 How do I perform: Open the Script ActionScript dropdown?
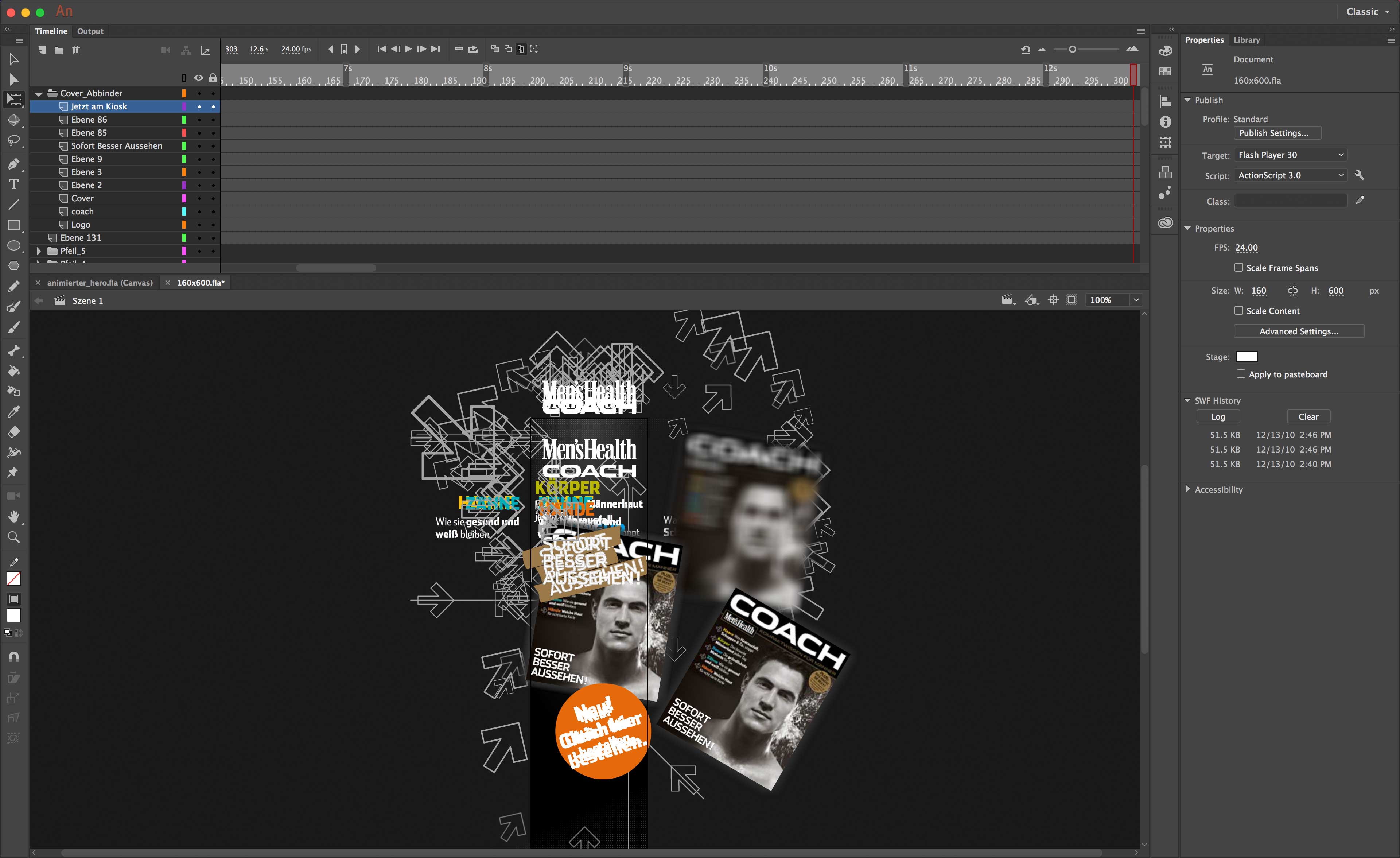pyautogui.click(x=1290, y=176)
